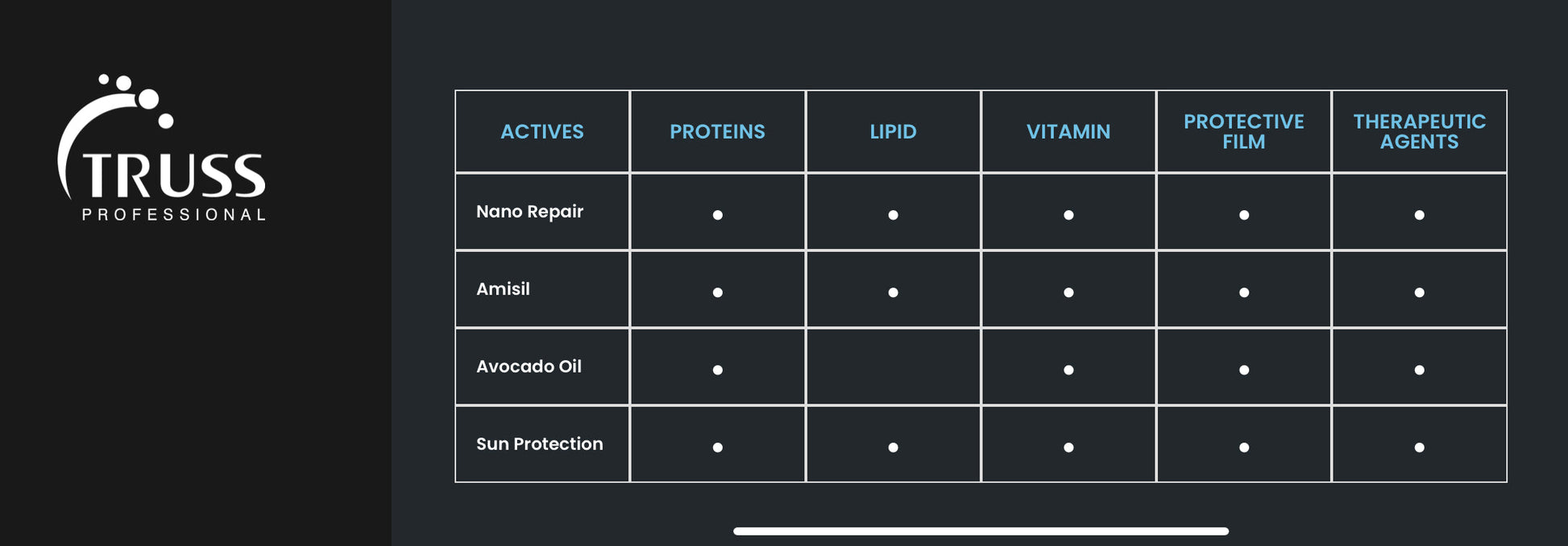Image resolution: width=1568 pixels, height=546 pixels.
Task: Click the VITAMIN column header
Action: tap(1068, 131)
